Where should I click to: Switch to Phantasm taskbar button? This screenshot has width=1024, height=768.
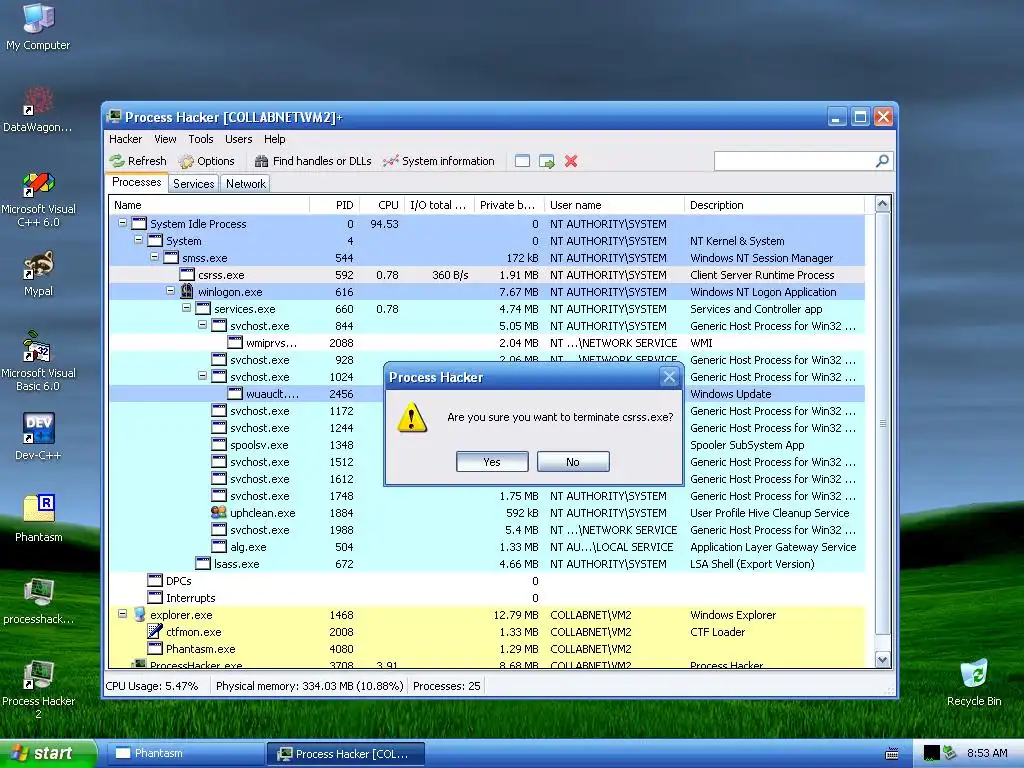[x=184, y=753]
